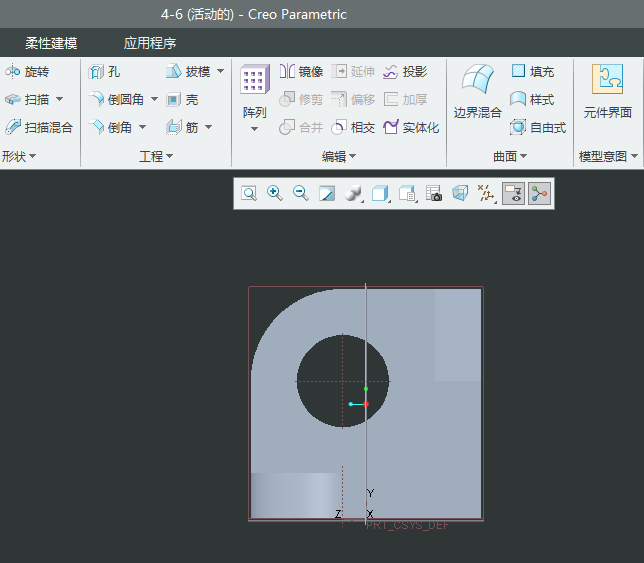Select the 旋转 (Revolve) tool
Image resolution: width=644 pixels, height=563 pixels.
[x=27, y=72]
